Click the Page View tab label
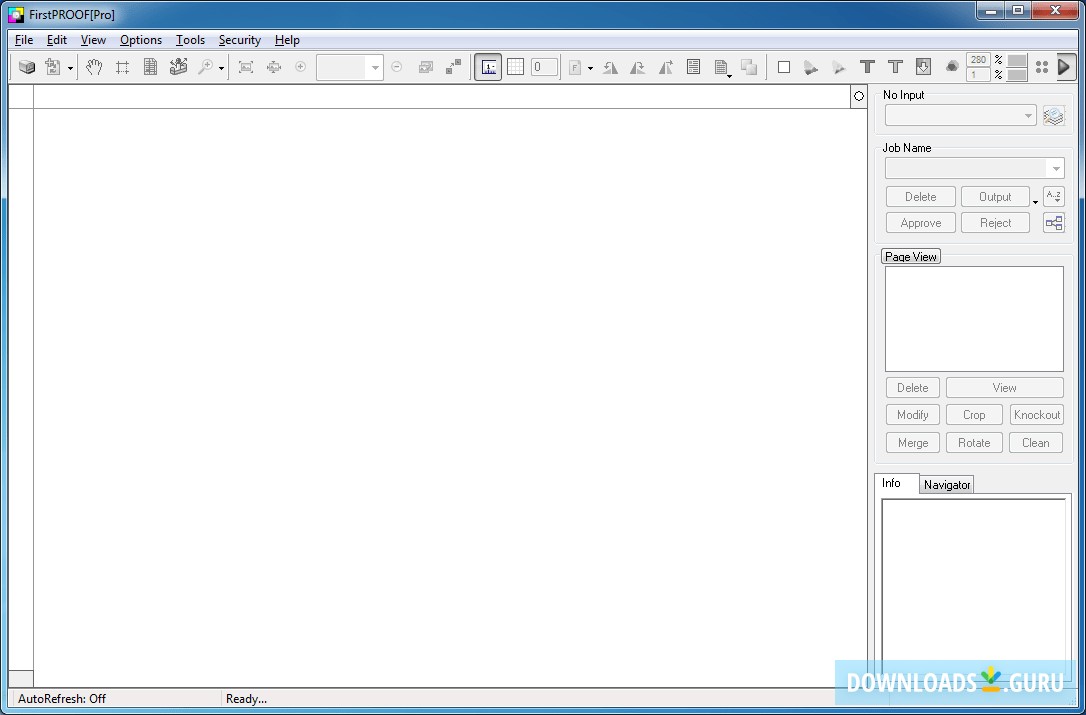The height and width of the screenshot is (715, 1086). pyautogui.click(x=911, y=256)
